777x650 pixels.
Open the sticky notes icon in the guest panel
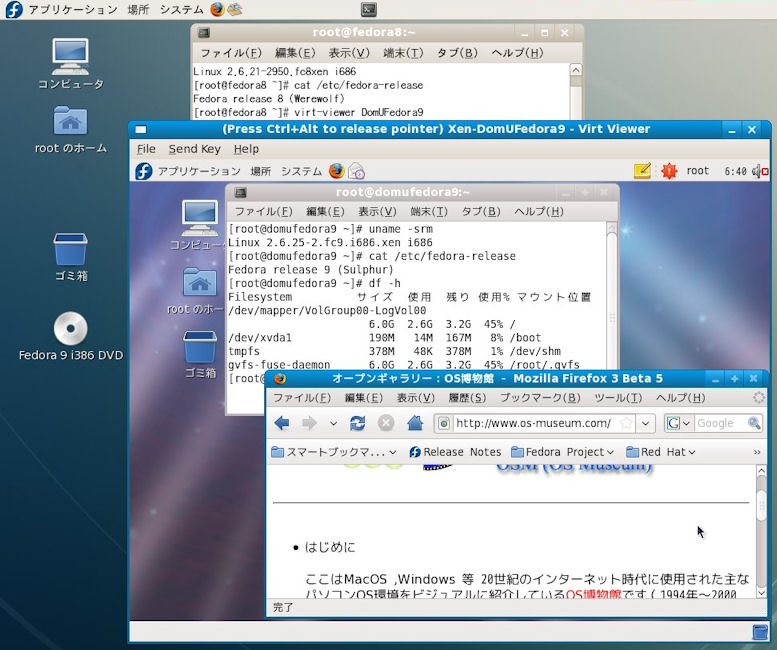click(642, 170)
